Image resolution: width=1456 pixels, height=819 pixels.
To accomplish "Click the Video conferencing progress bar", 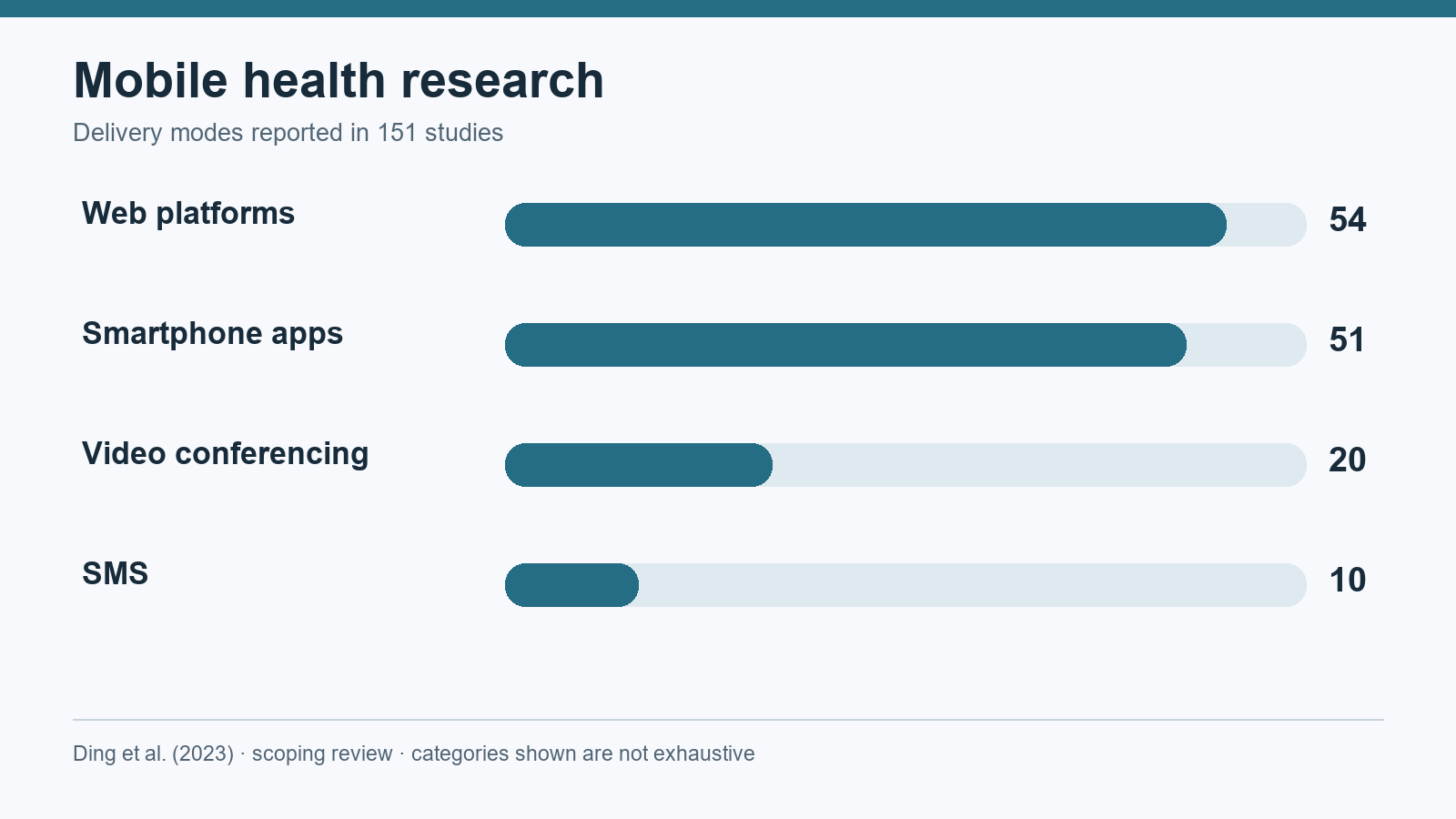I will (905, 465).
